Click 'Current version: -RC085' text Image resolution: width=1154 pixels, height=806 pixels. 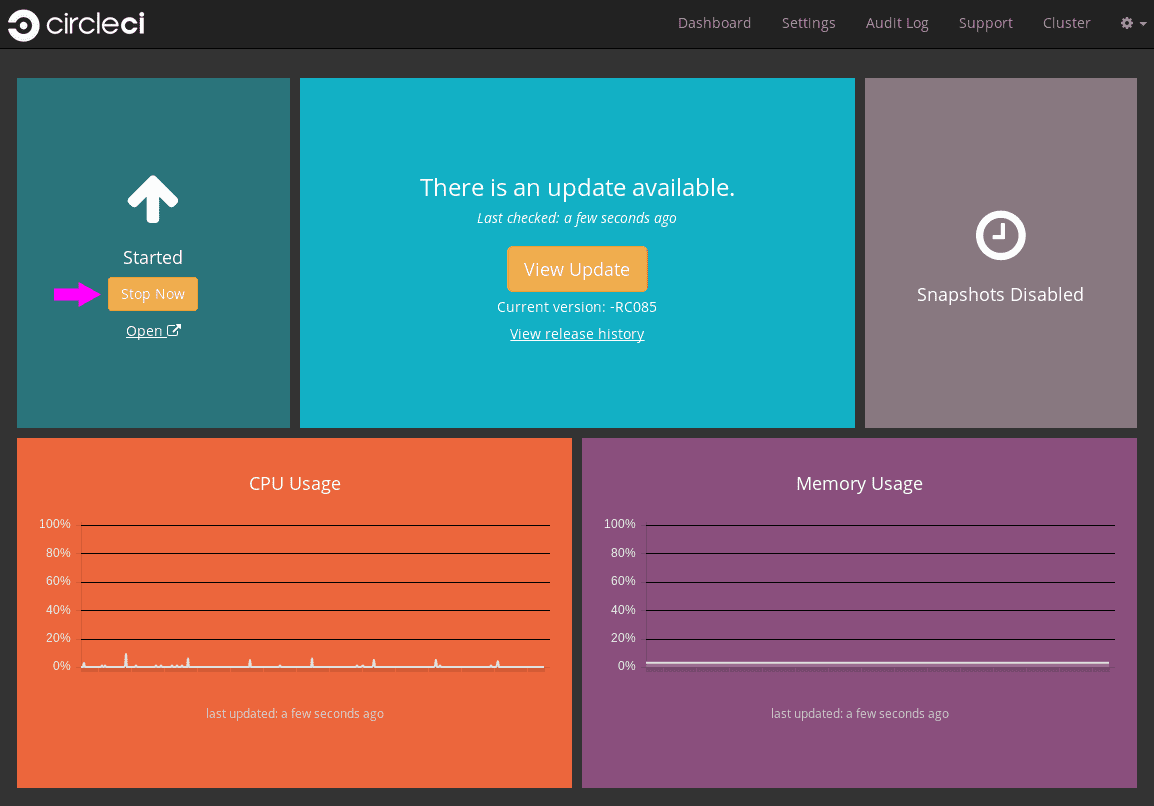click(576, 307)
